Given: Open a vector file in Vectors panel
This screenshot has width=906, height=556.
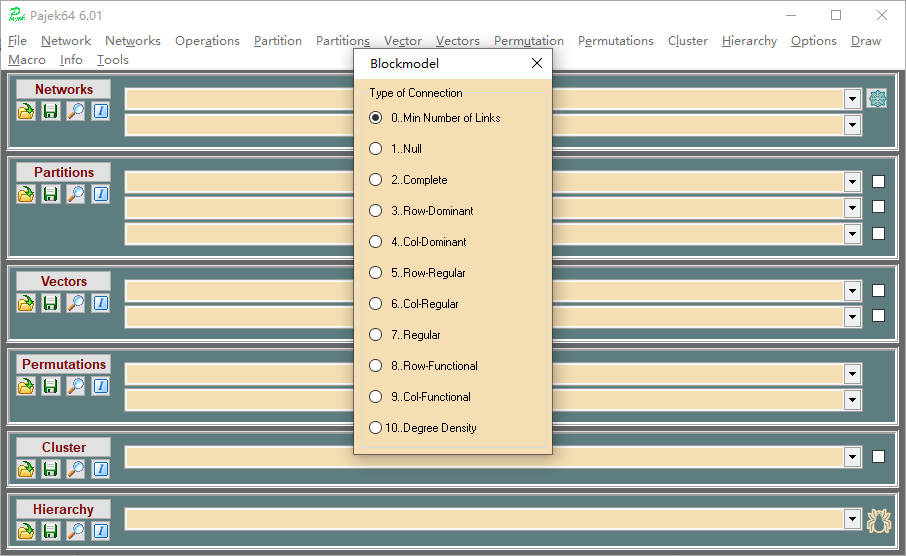Looking at the screenshot, I should [x=26, y=303].
